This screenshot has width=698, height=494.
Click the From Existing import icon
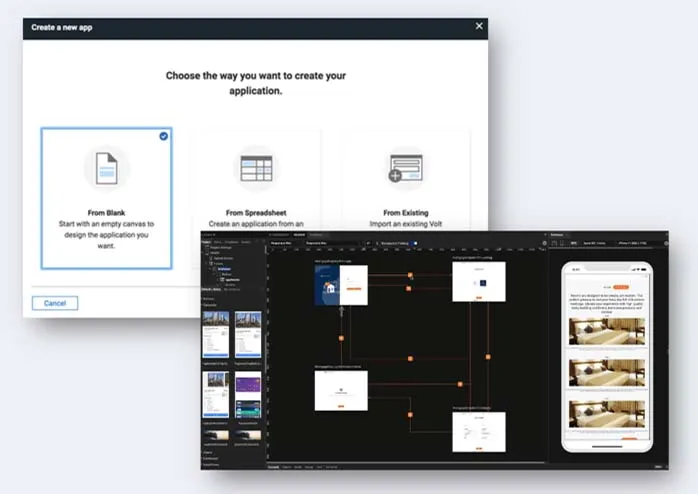[406, 168]
